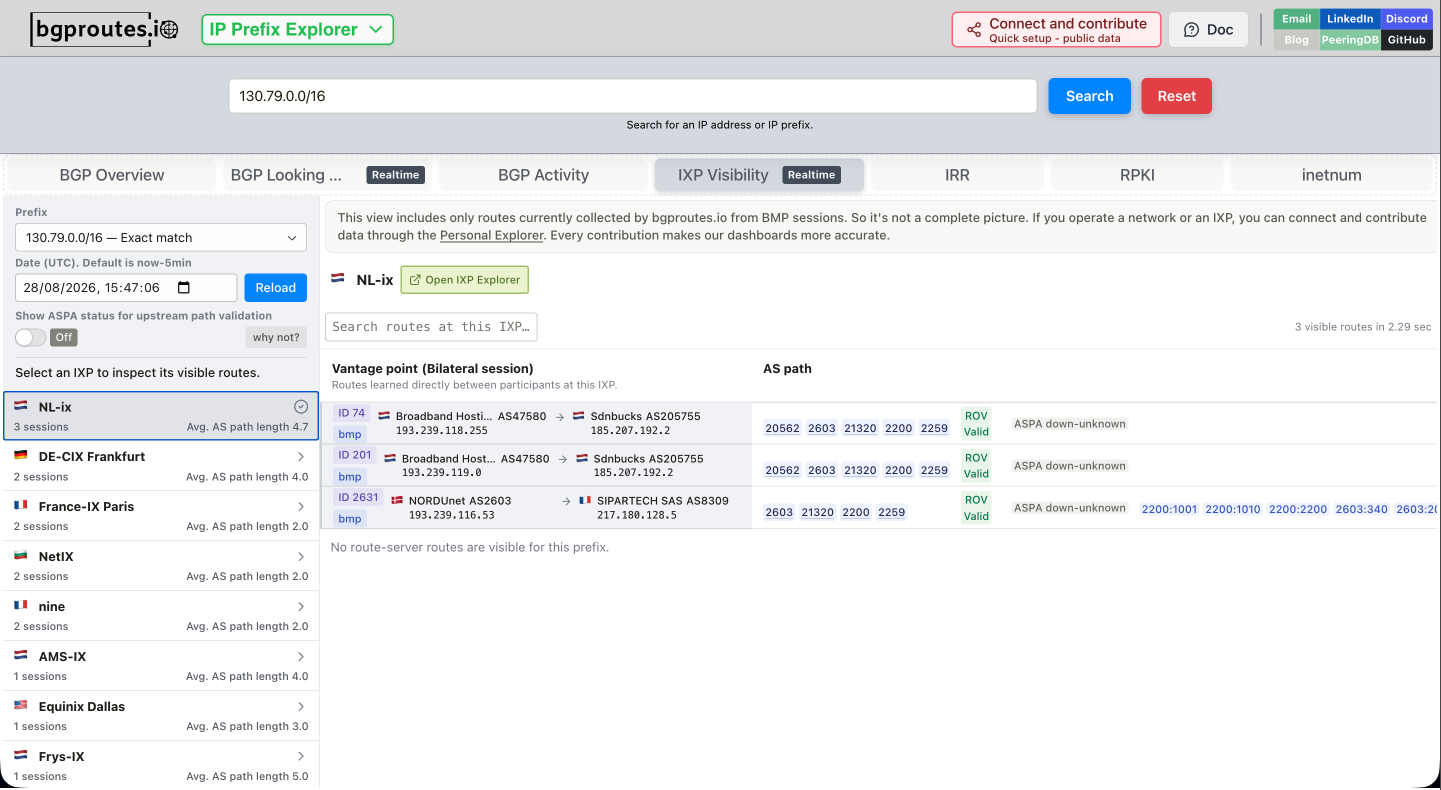
Task: Click the 2200:1001 community tag
Action: (1169, 509)
